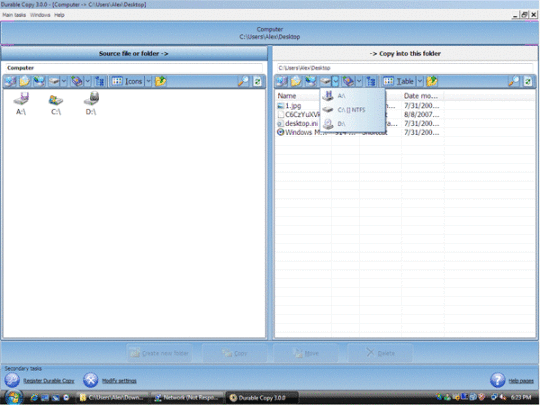Click Table view button in destination toolbar
Viewport: 540px width, 405px height.
pyautogui.click(x=399, y=81)
